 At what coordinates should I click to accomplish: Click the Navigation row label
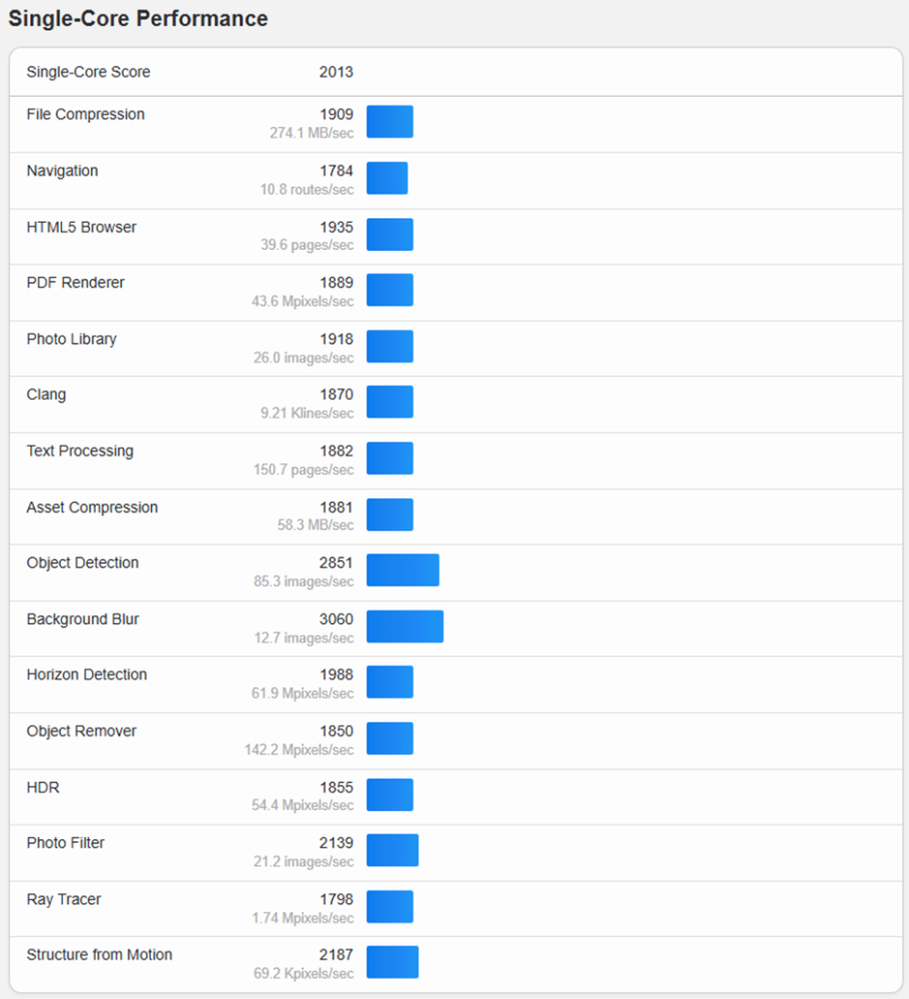62,171
